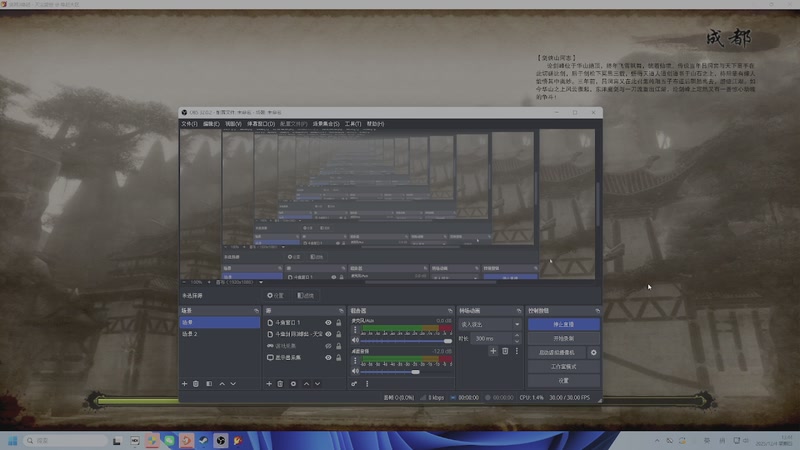Open scene filters icon in Scenes panel

click(x=209, y=384)
